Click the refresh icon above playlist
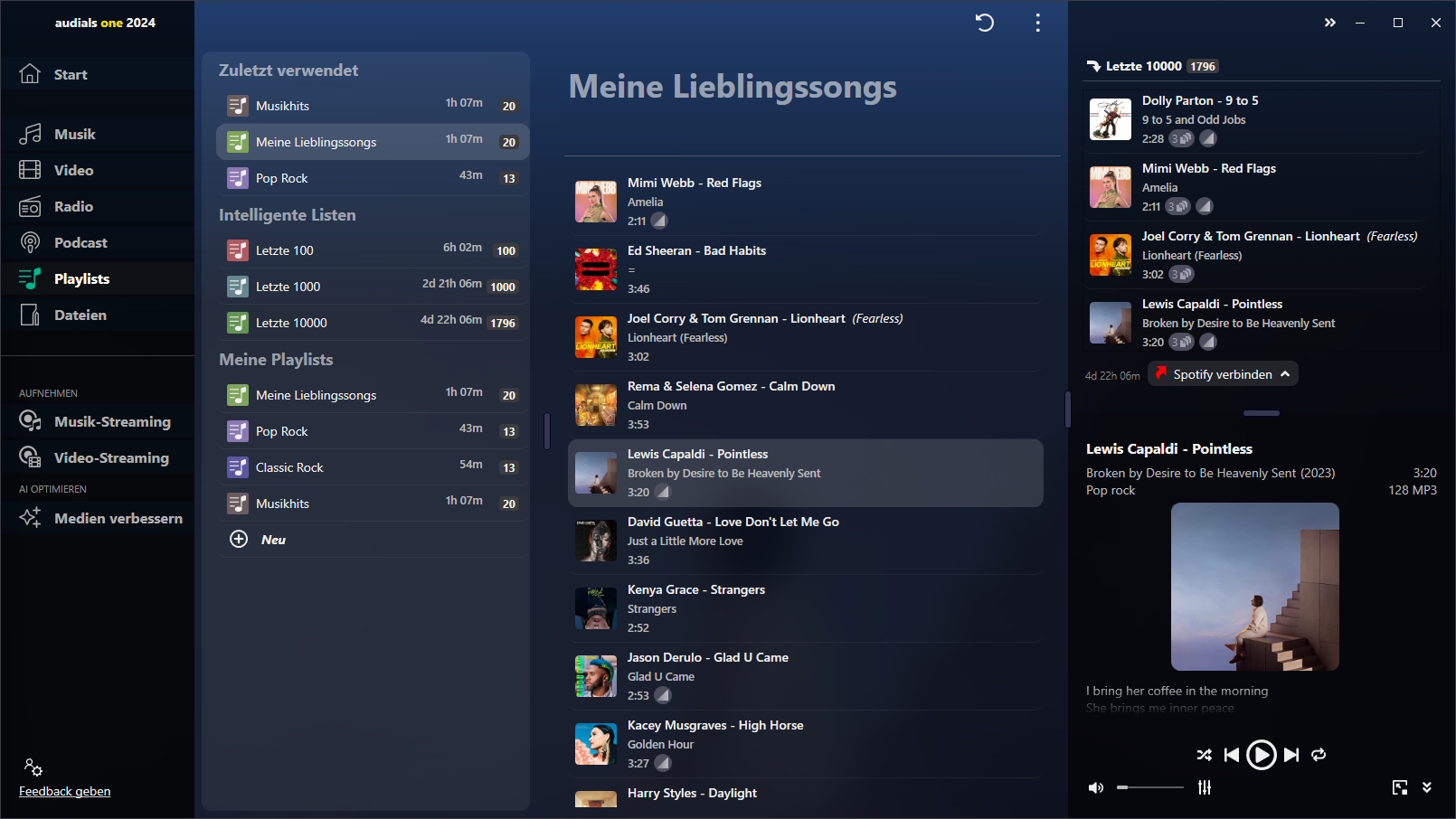Viewport: 1456px width, 819px height. pos(985,23)
